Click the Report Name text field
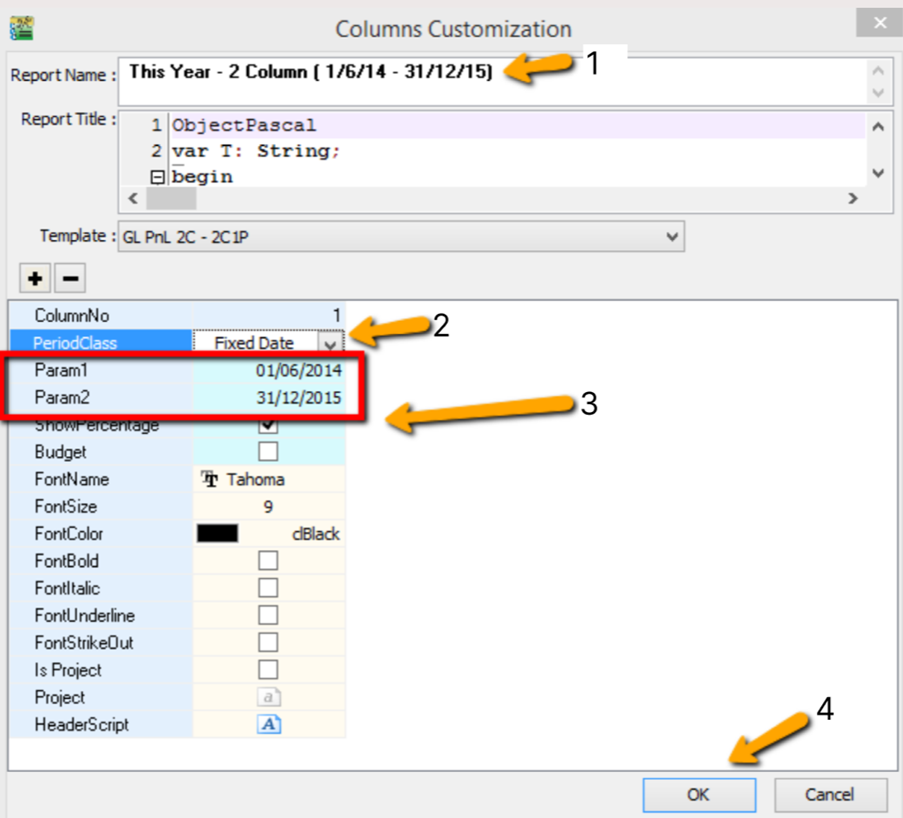Viewport: 903px width, 818px height. click(490, 81)
